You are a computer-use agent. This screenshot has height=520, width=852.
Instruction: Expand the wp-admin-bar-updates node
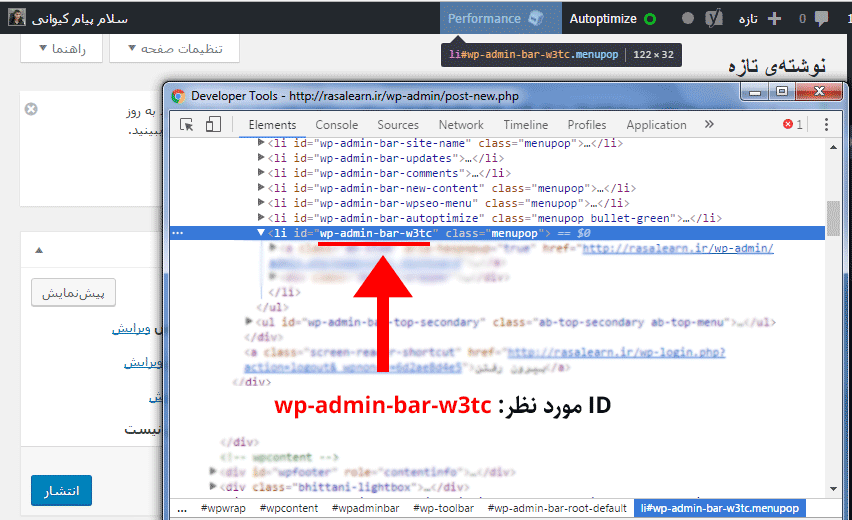pos(261,158)
